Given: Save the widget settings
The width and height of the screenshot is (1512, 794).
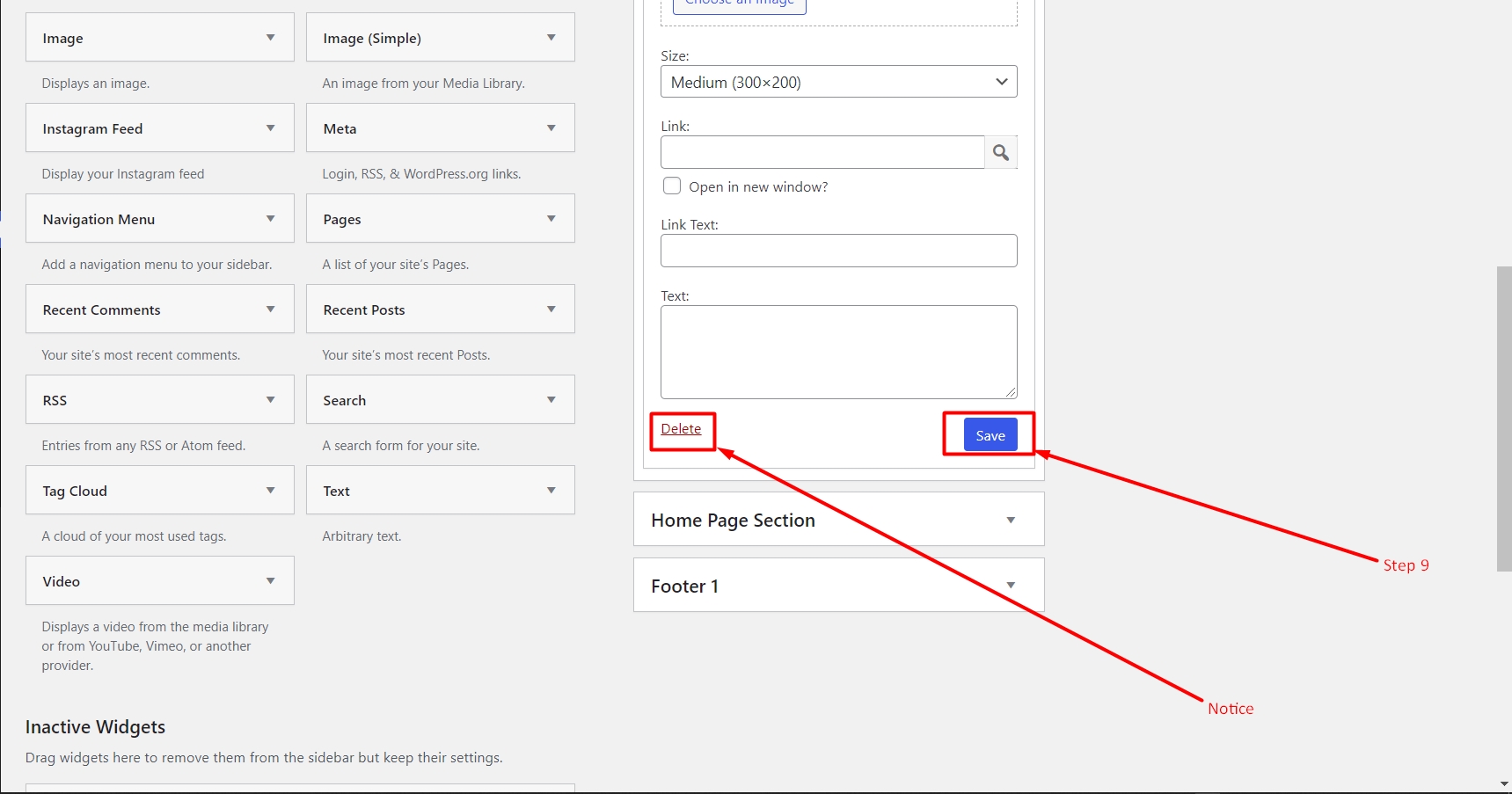Looking at the screenshot, I should pos(990,435).
